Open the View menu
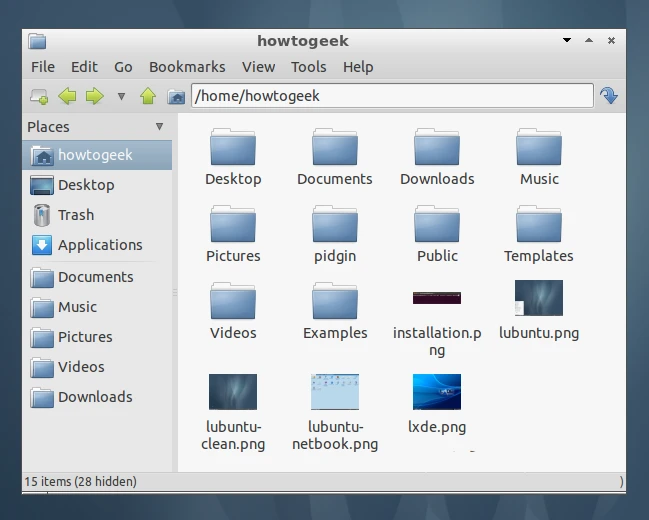The width and height of the screenshot is (649, 520). tap(258, 67)
